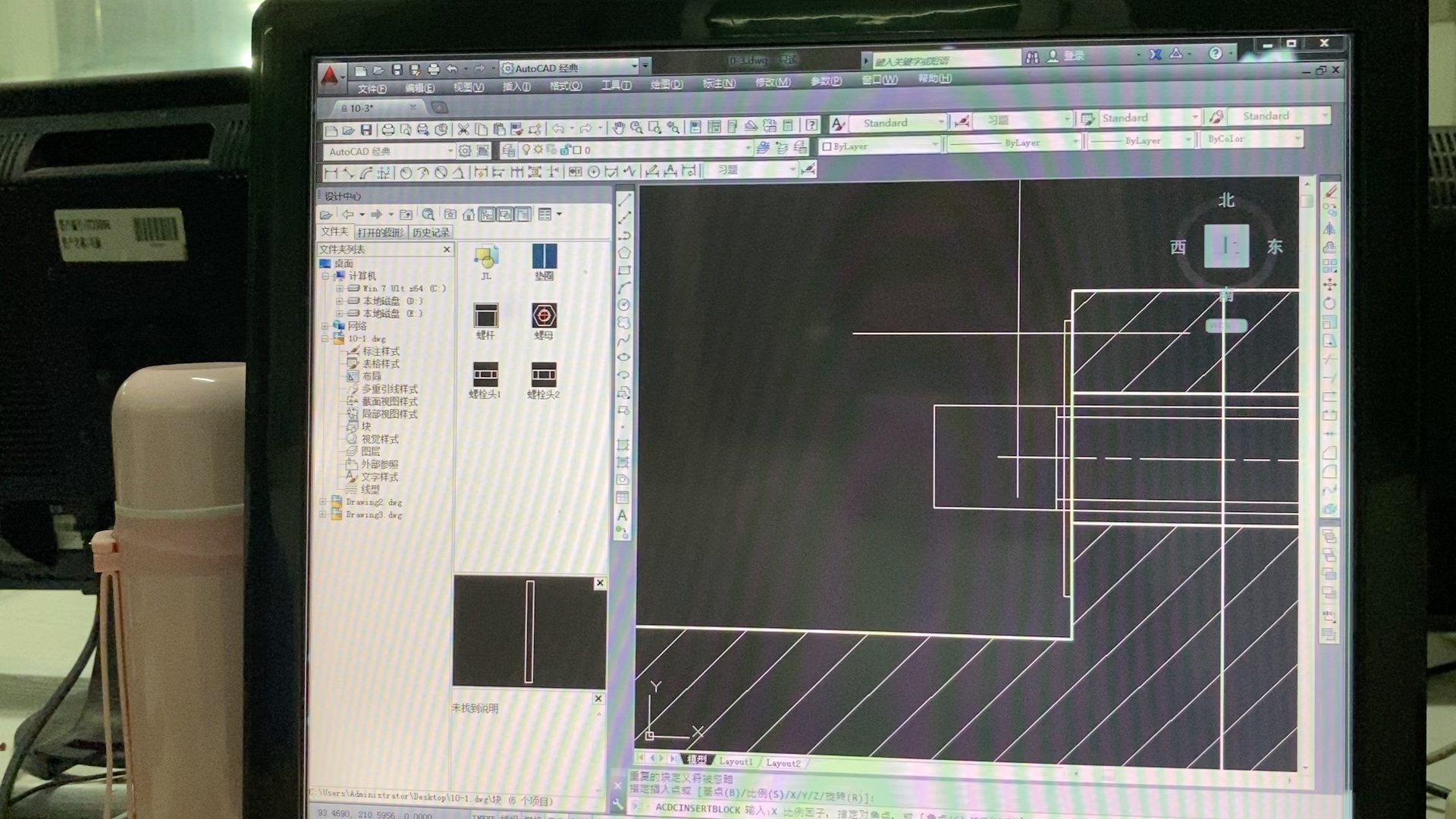Click the binoculars search icon in title bar
Screen dimensions: 1456x819
1032,57
